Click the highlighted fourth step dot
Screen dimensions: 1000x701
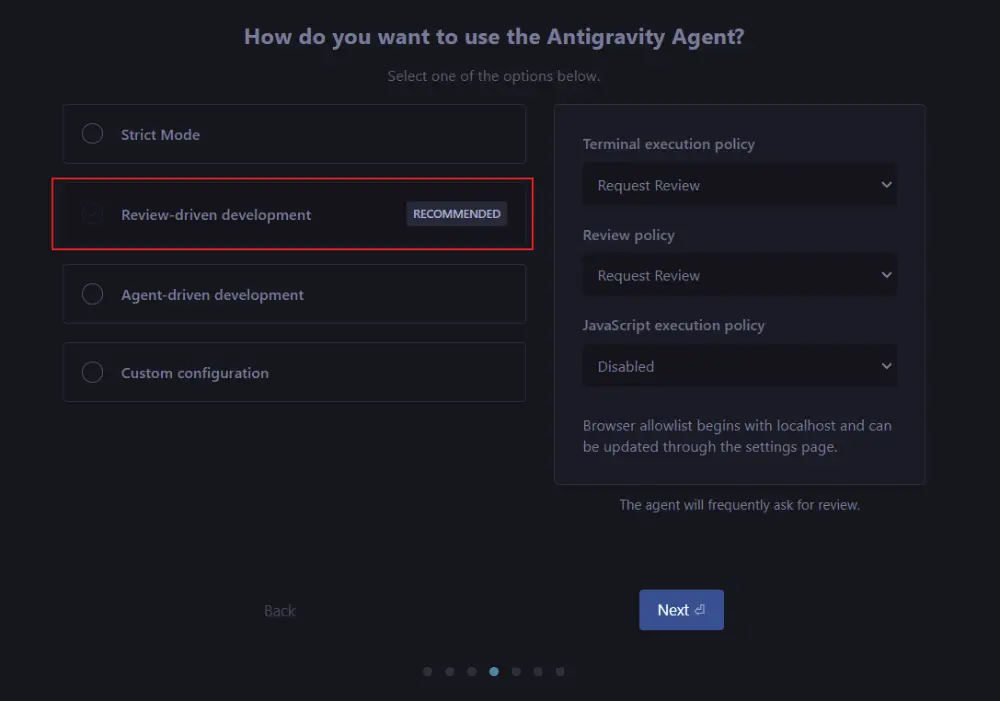coord(494,672)
